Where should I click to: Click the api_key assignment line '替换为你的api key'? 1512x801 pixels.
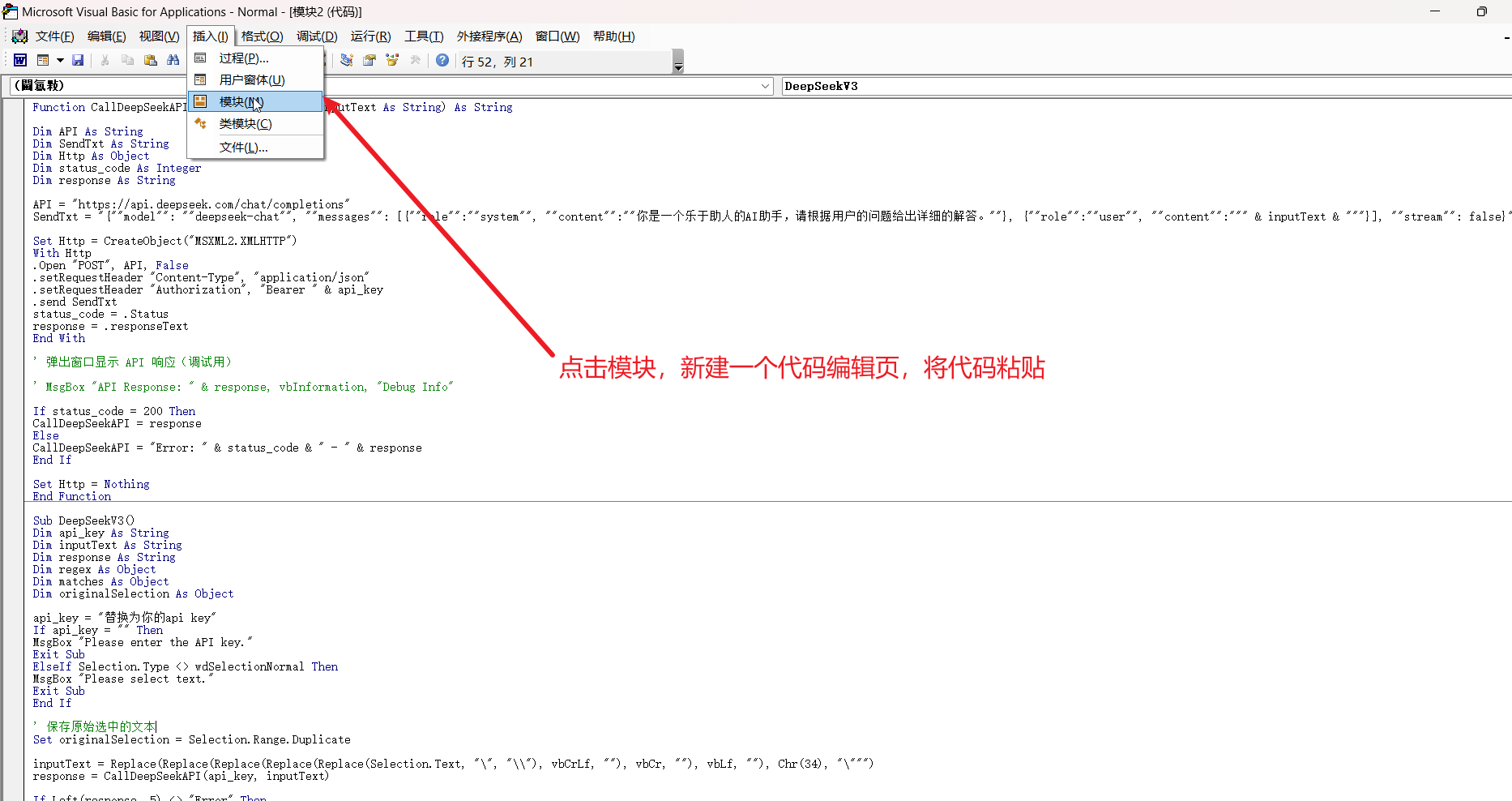click(124, 618)
